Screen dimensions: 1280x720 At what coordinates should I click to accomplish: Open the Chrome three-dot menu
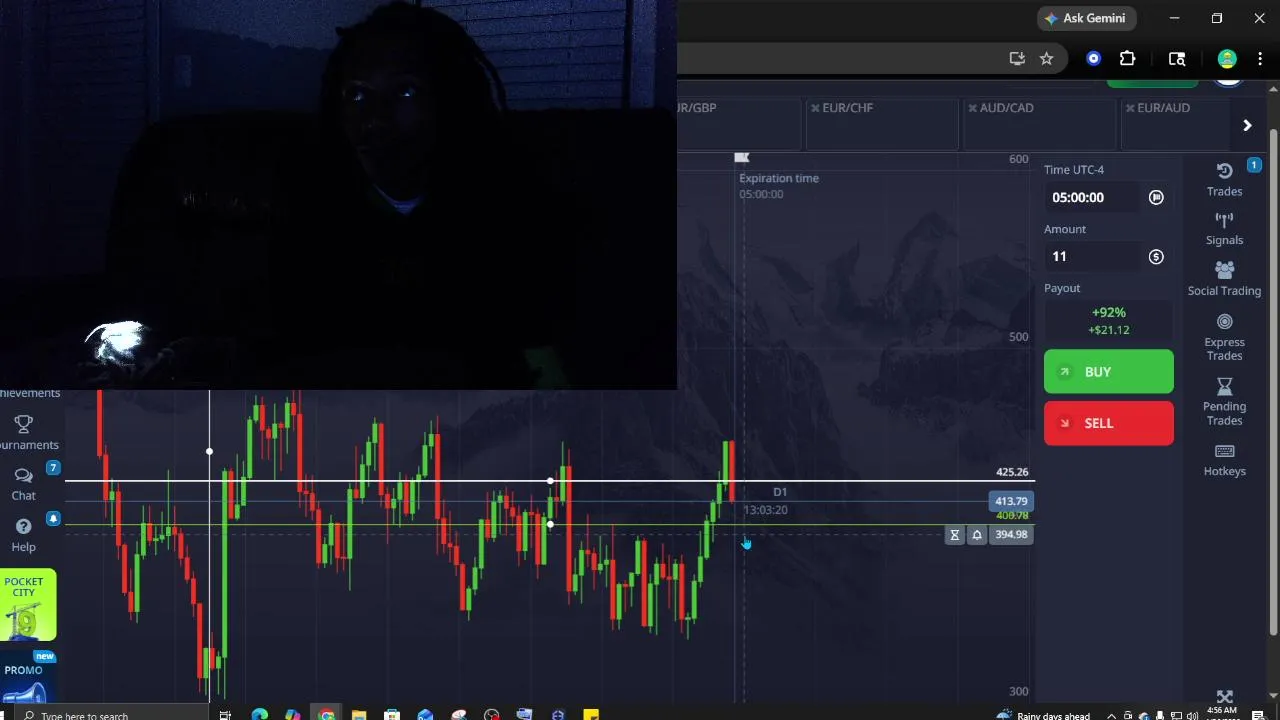(1260, 59)
